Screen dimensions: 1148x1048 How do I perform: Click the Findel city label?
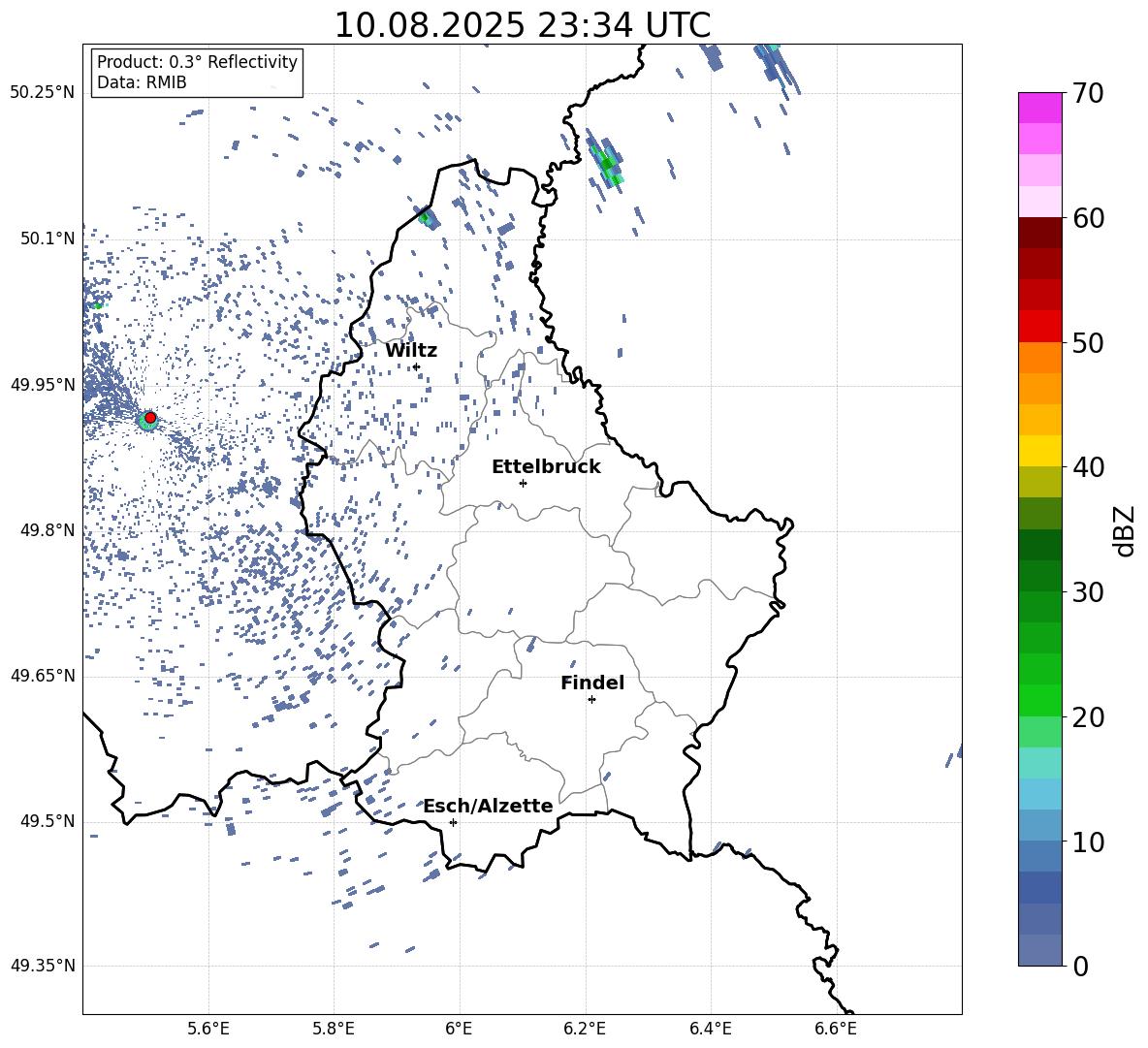[x=592, y=683]
